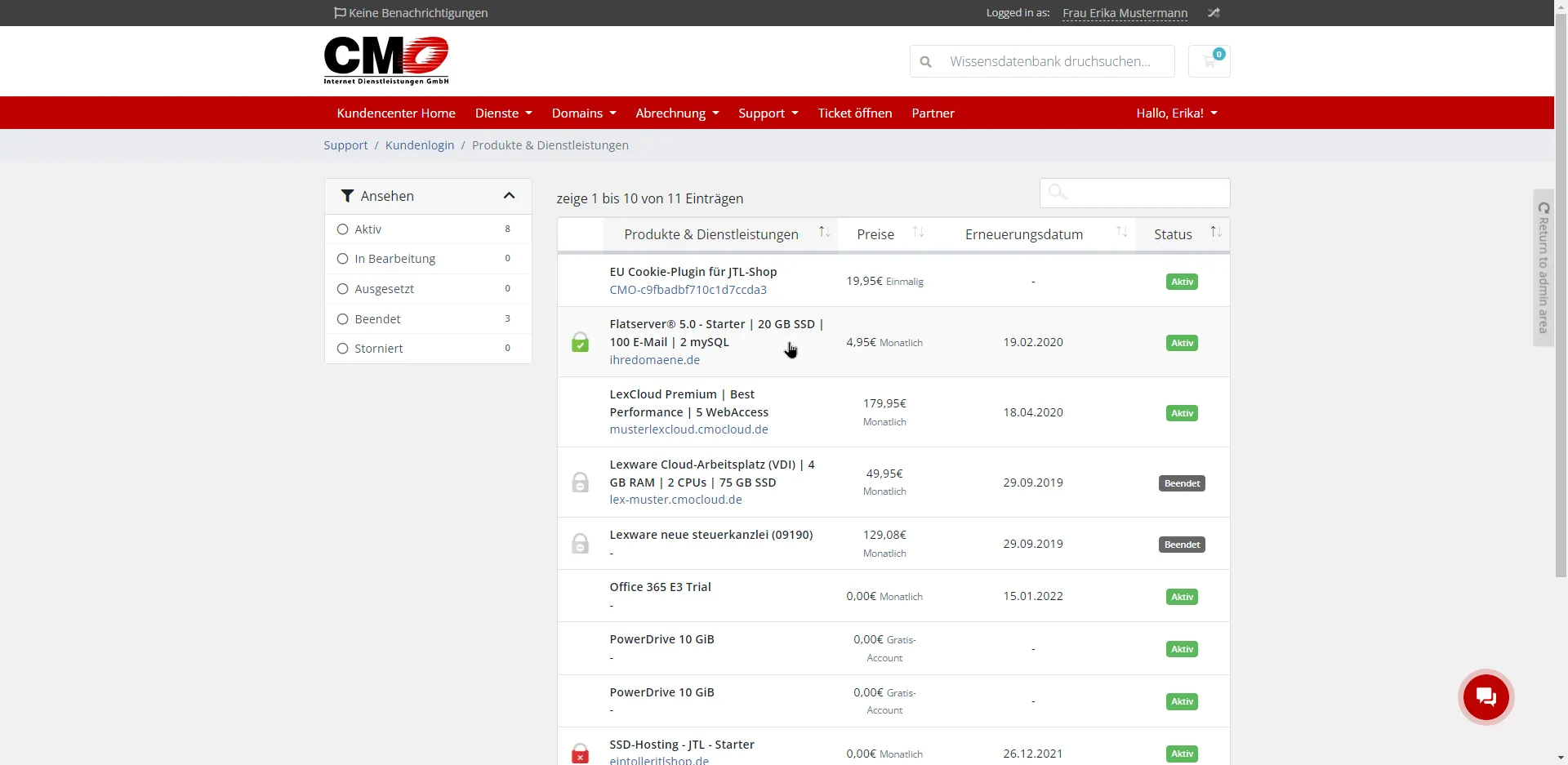
Task: Sort table by Erneuerungsdatum arrows
Action: [1122, 233]
